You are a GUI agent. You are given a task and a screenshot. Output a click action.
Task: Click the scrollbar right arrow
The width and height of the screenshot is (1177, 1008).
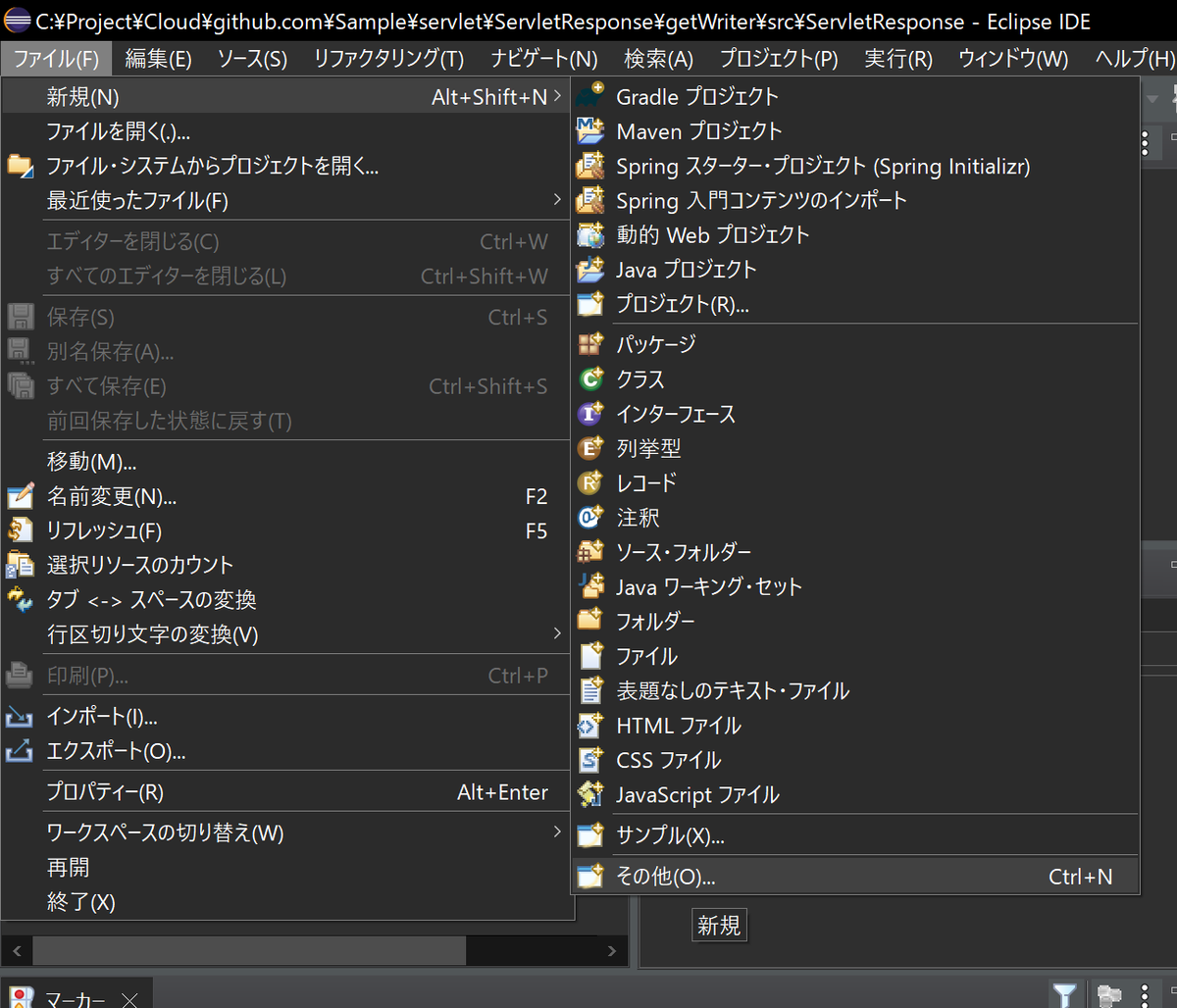(x=611, y=950)
